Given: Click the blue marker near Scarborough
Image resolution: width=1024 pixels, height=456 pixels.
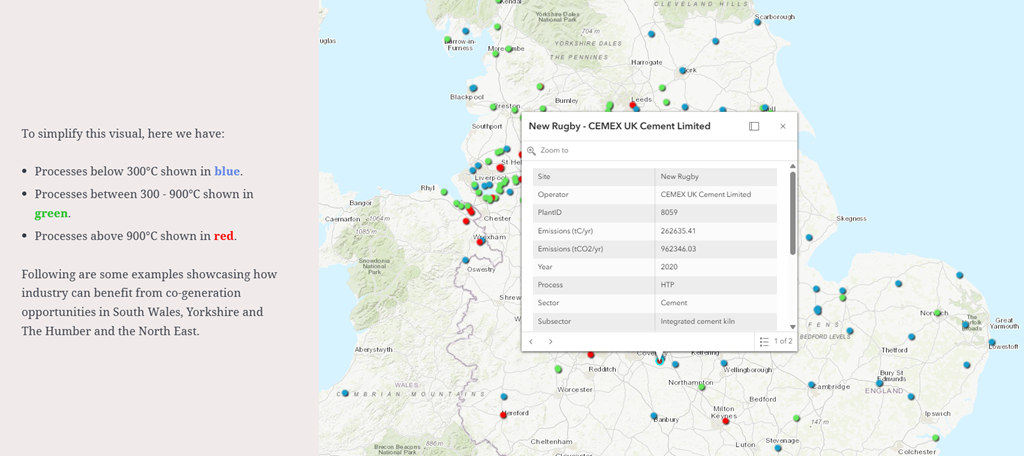Looking at the screenshot, I should click(x=757, y=22).
